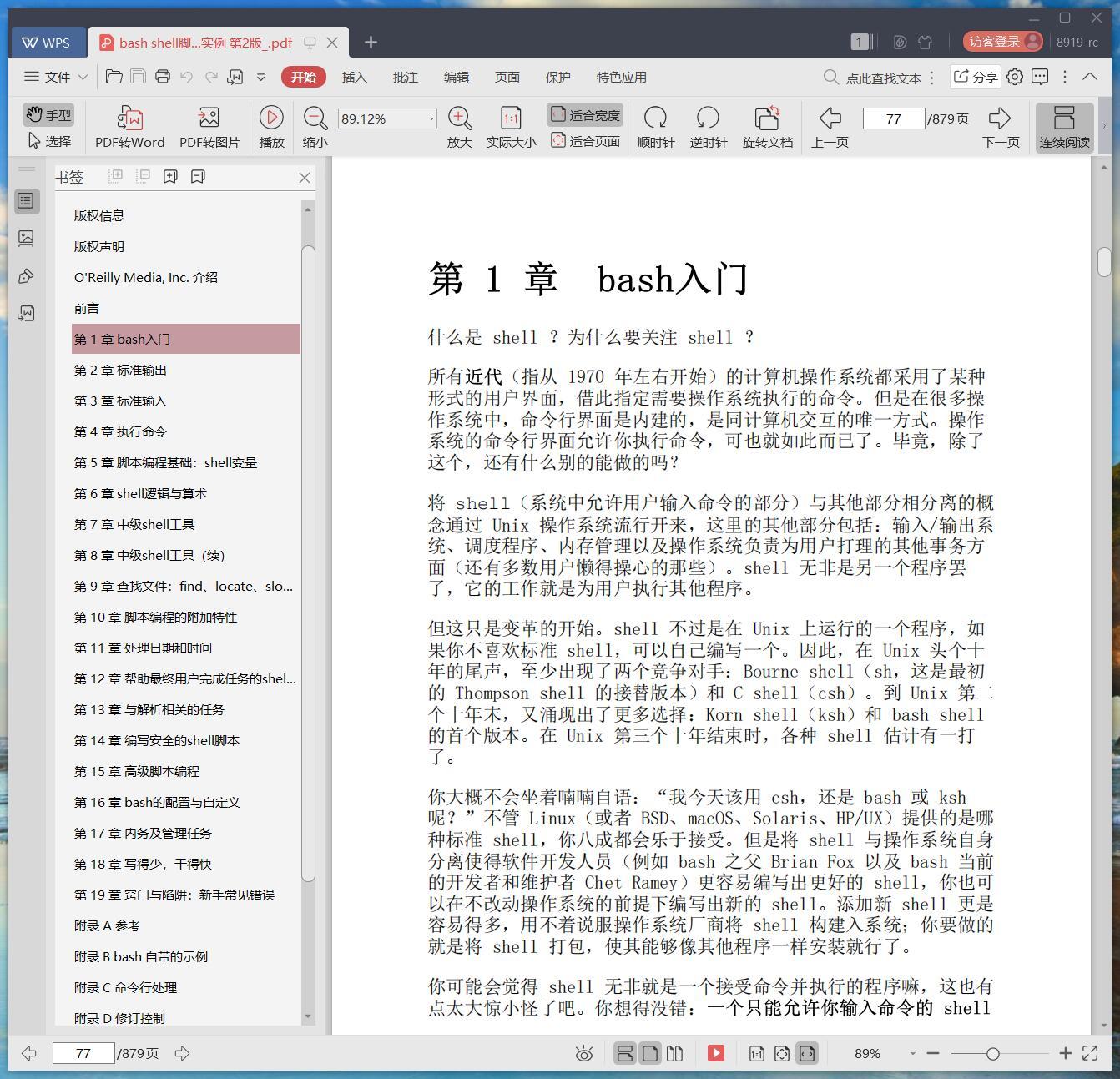Zoom out with 缩小 button

pos(315,128)
